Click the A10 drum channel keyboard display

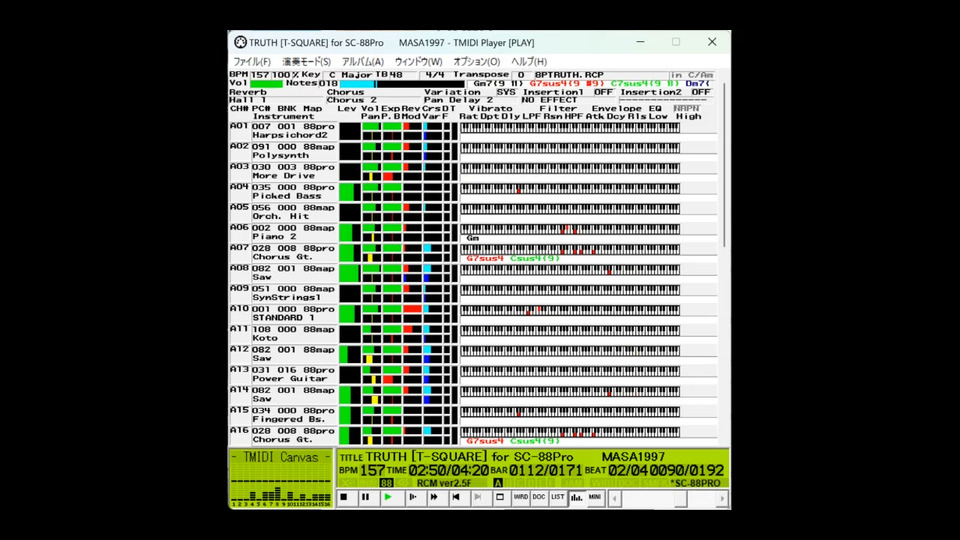click(570, 310)
